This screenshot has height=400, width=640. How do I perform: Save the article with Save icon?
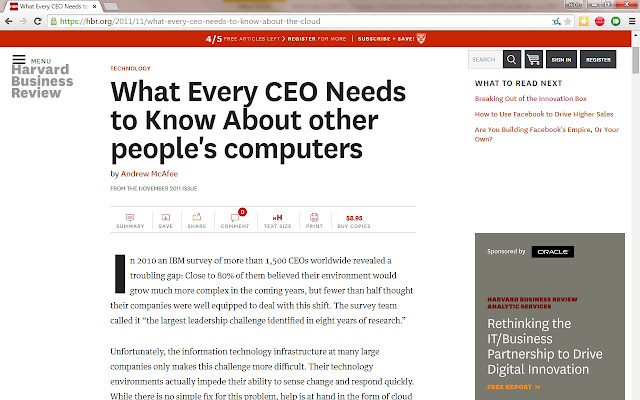[166, 221]
